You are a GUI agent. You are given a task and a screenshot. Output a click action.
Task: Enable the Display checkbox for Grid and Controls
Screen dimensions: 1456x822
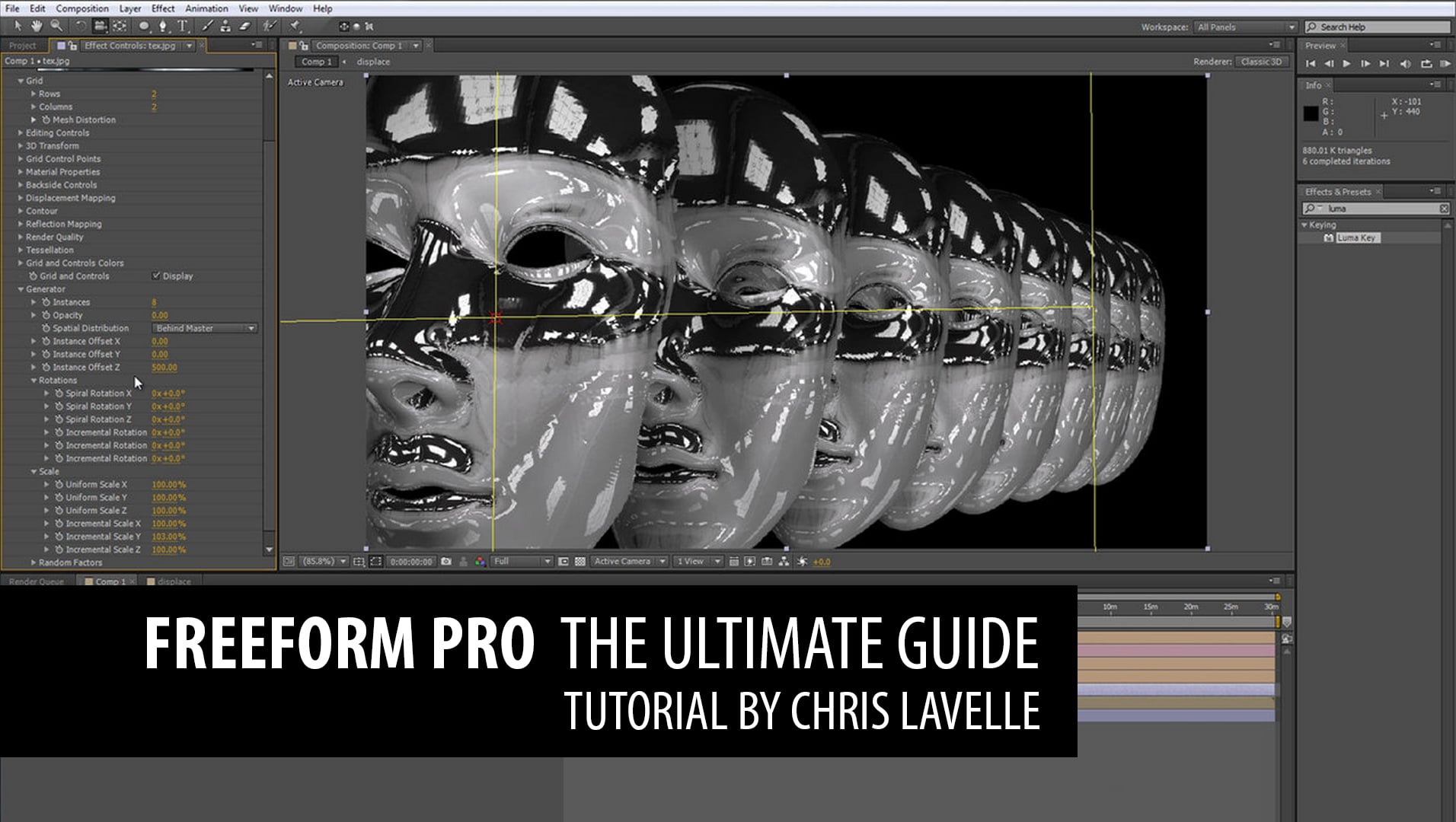click(x=157, y=276)
